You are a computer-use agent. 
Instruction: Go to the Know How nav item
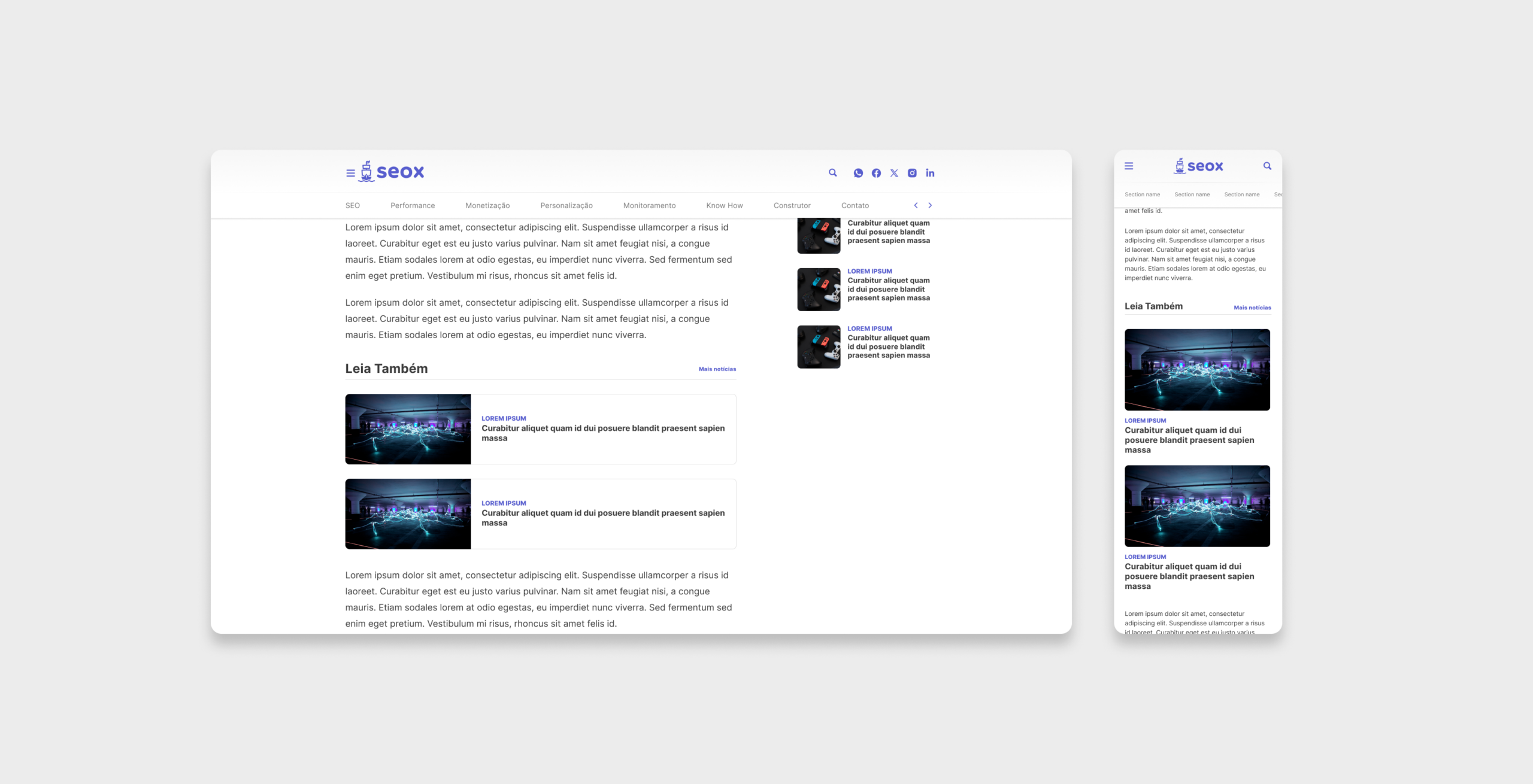724,205
